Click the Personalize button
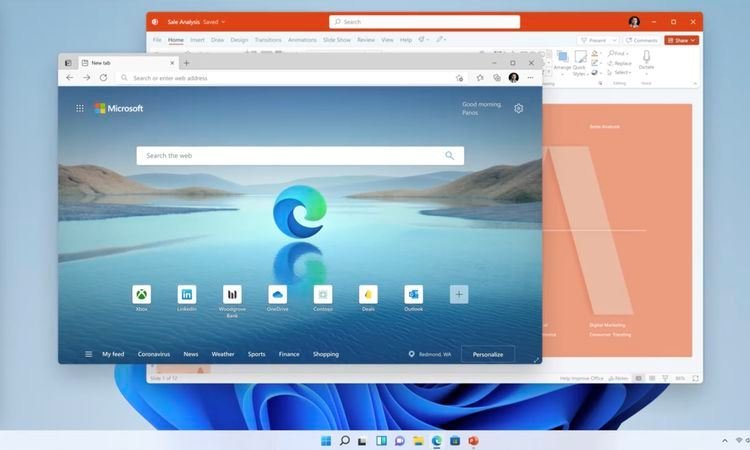The image size is (750, 450). coord(488,354)
